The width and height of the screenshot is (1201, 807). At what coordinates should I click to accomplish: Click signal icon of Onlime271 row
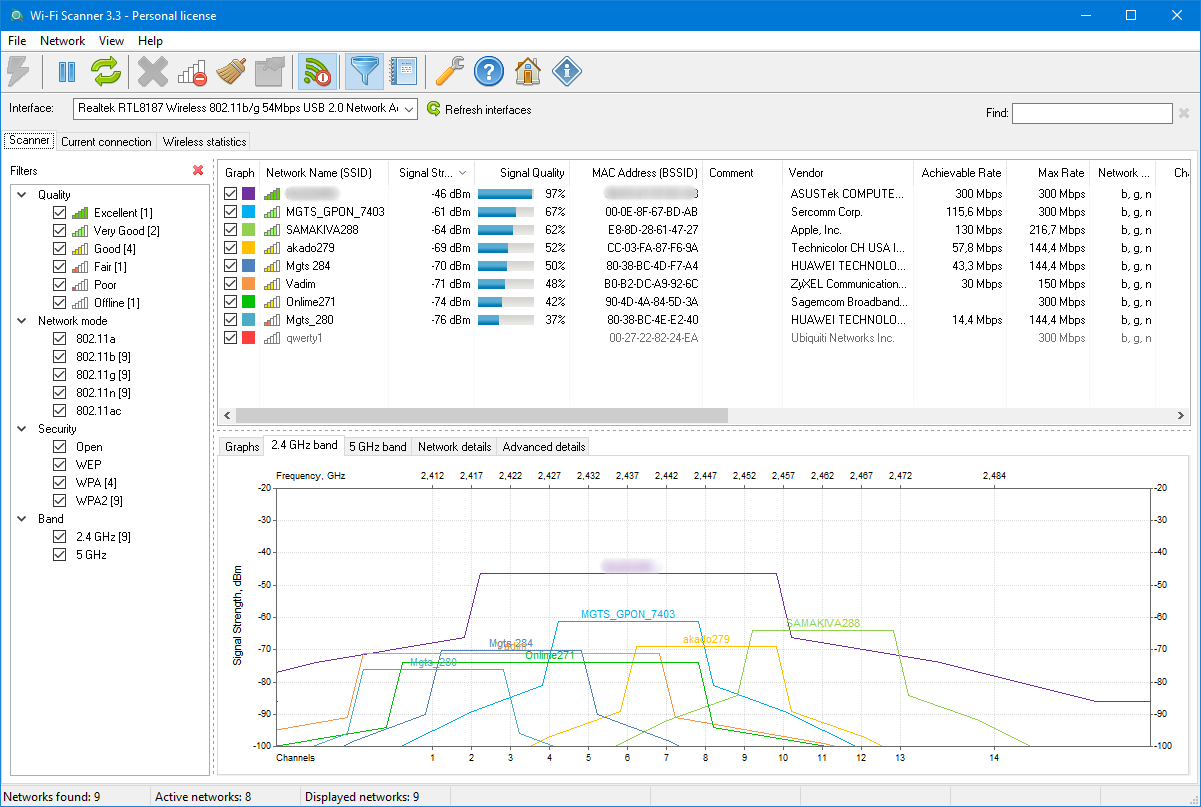[x=272, y=302]
